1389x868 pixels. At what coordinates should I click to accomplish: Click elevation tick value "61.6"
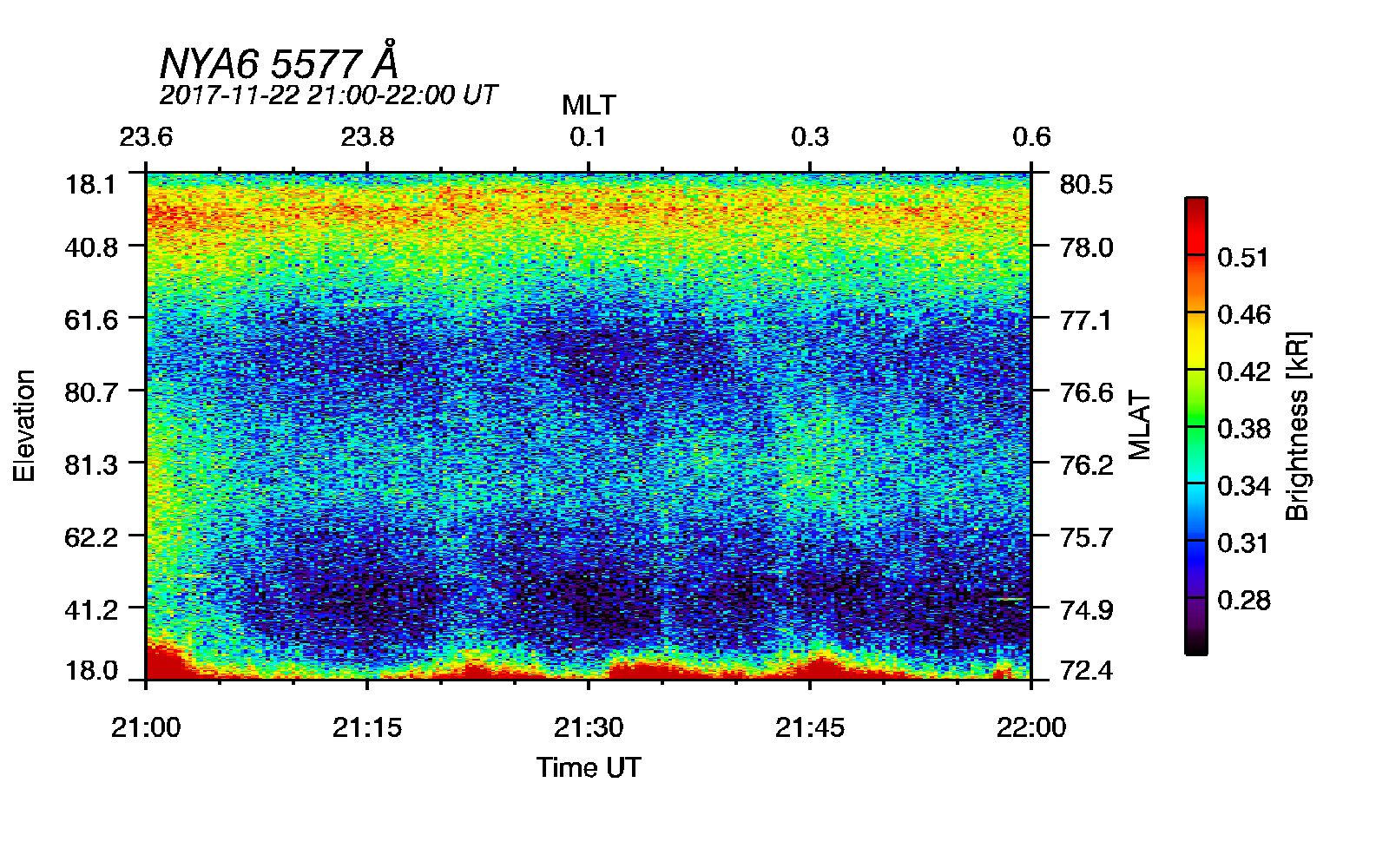point(90,319)
